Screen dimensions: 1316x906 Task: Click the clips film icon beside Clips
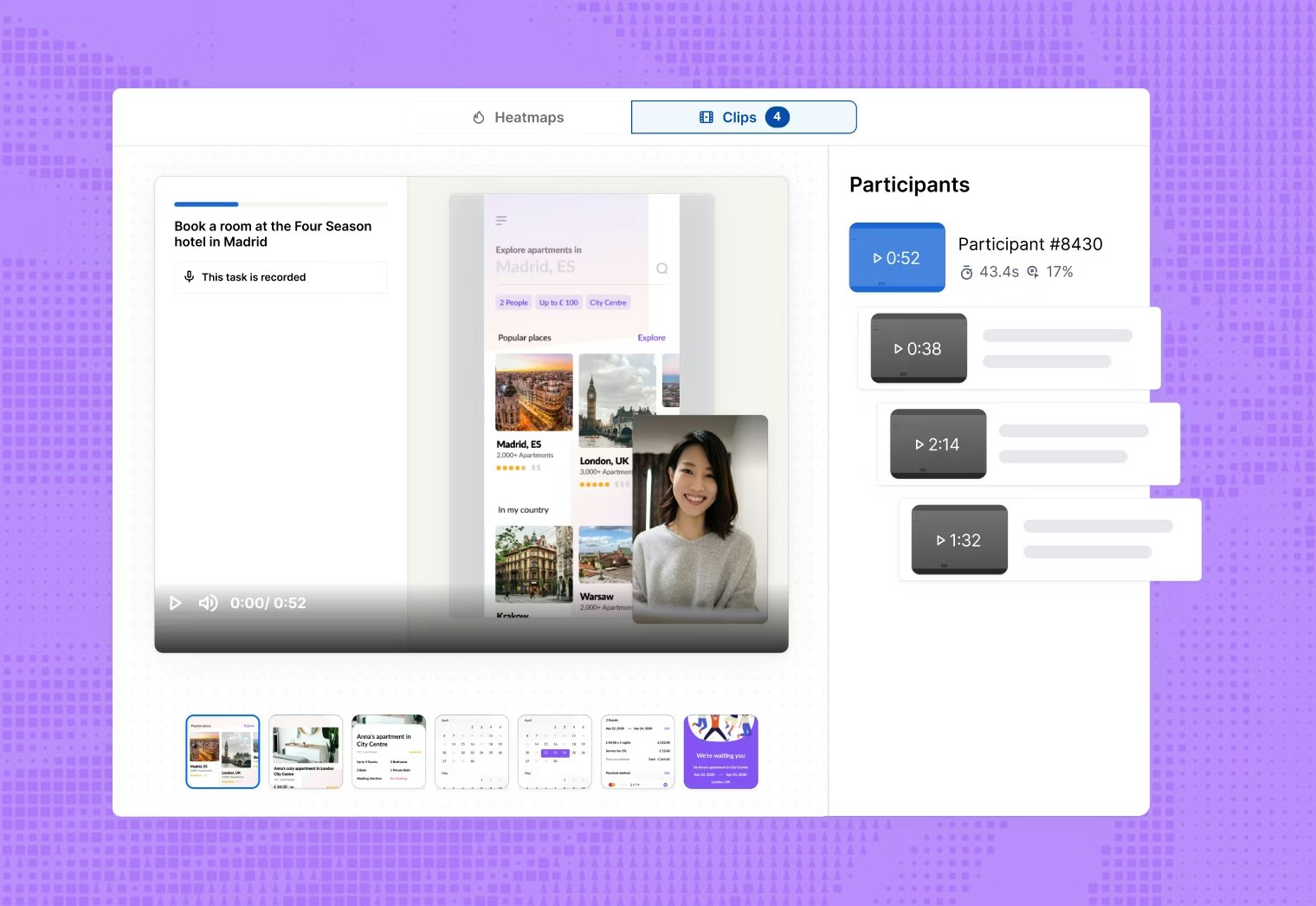point(706,116)
